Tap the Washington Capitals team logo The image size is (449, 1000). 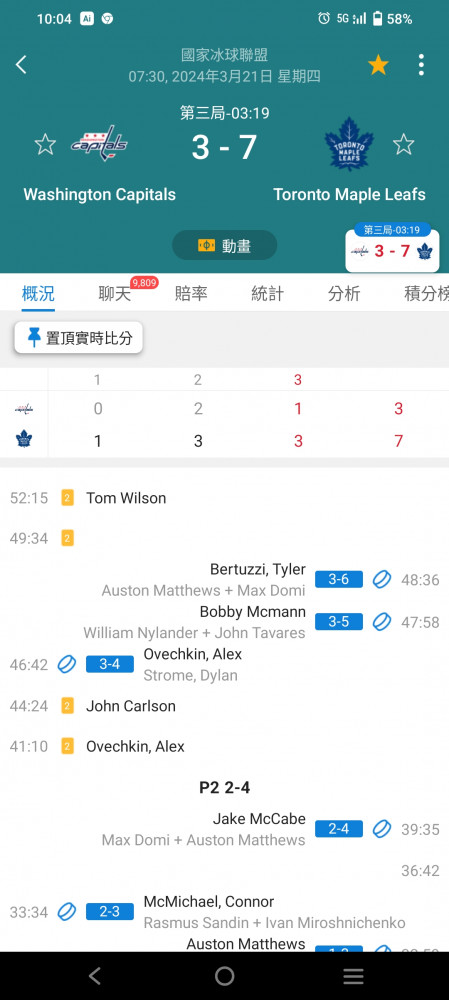[x=99, y=142]
